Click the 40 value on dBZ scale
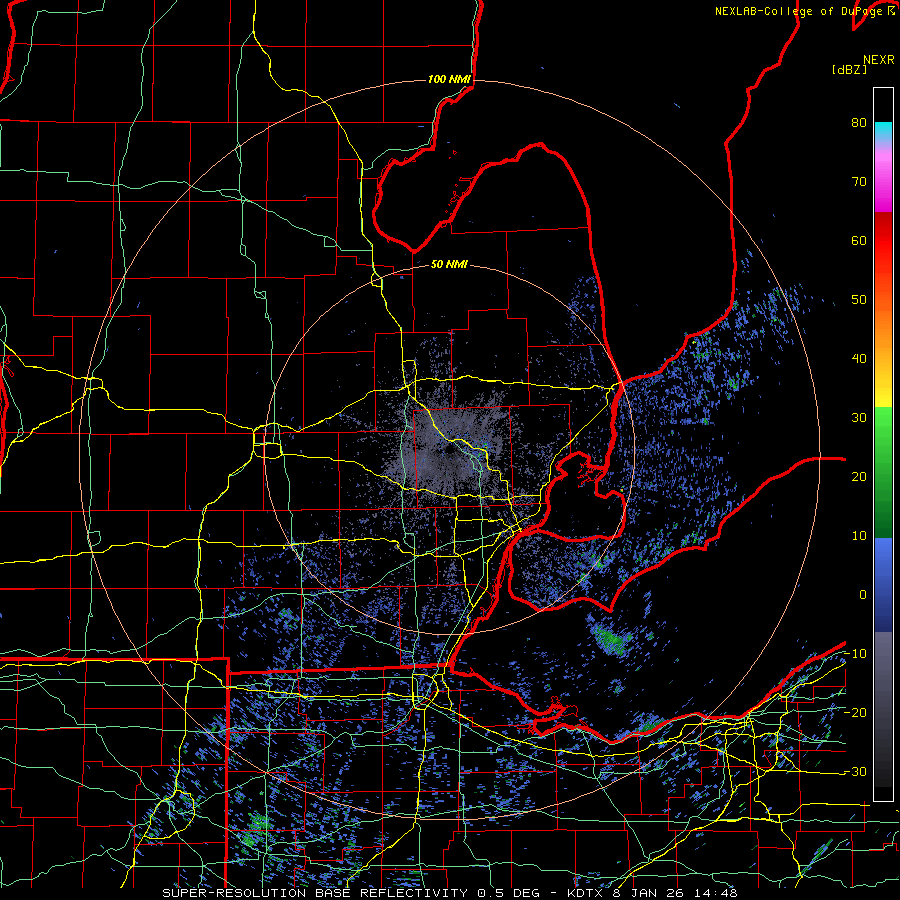The height and width of the screenshot is (900, 900). point(859,359)
